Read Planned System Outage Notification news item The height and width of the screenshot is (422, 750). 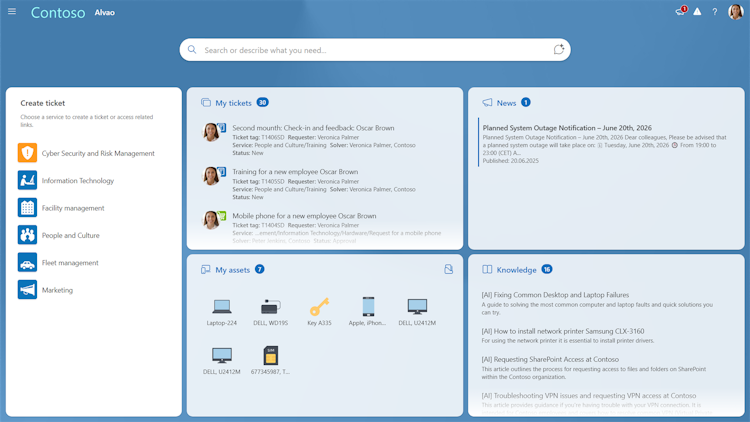[567, 128]
